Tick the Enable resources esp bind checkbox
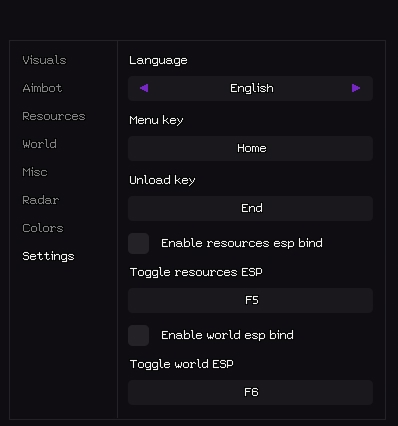The height and width of the screenshot is (426, 398). pos(138,243)
